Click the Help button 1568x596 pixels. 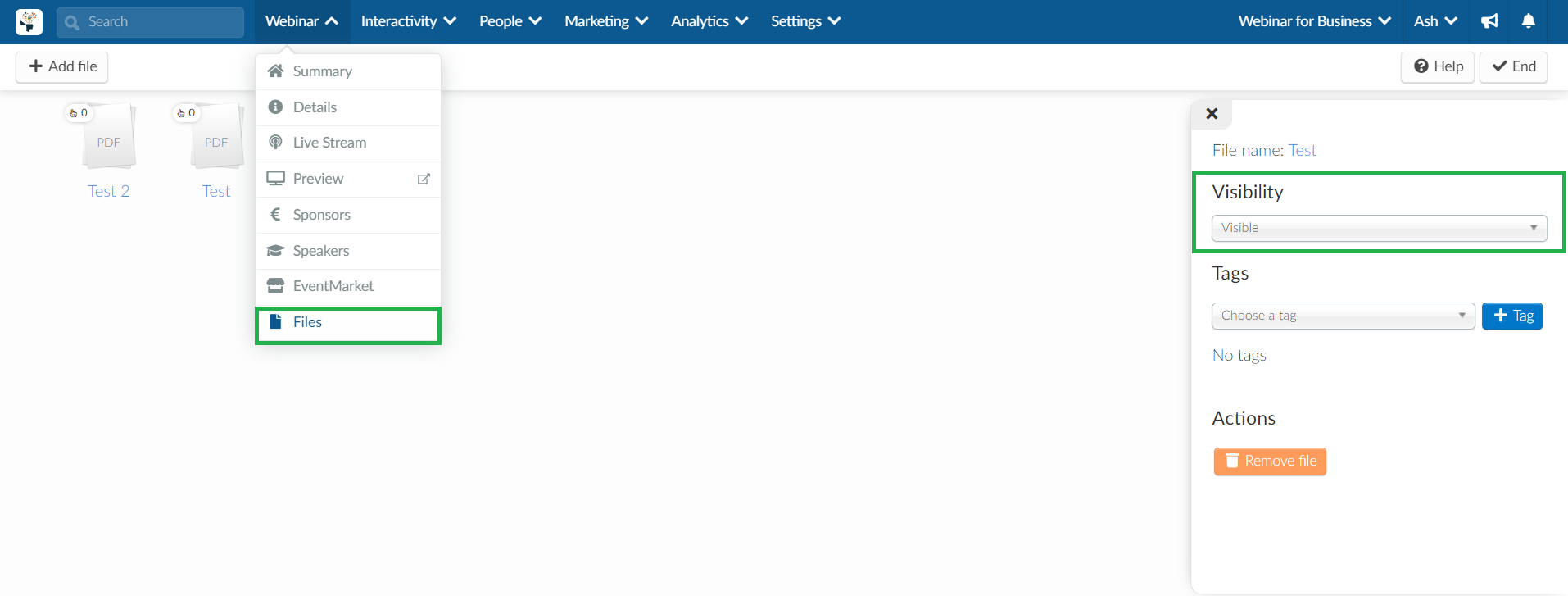pyautogui.click(x=1438, y=66)
